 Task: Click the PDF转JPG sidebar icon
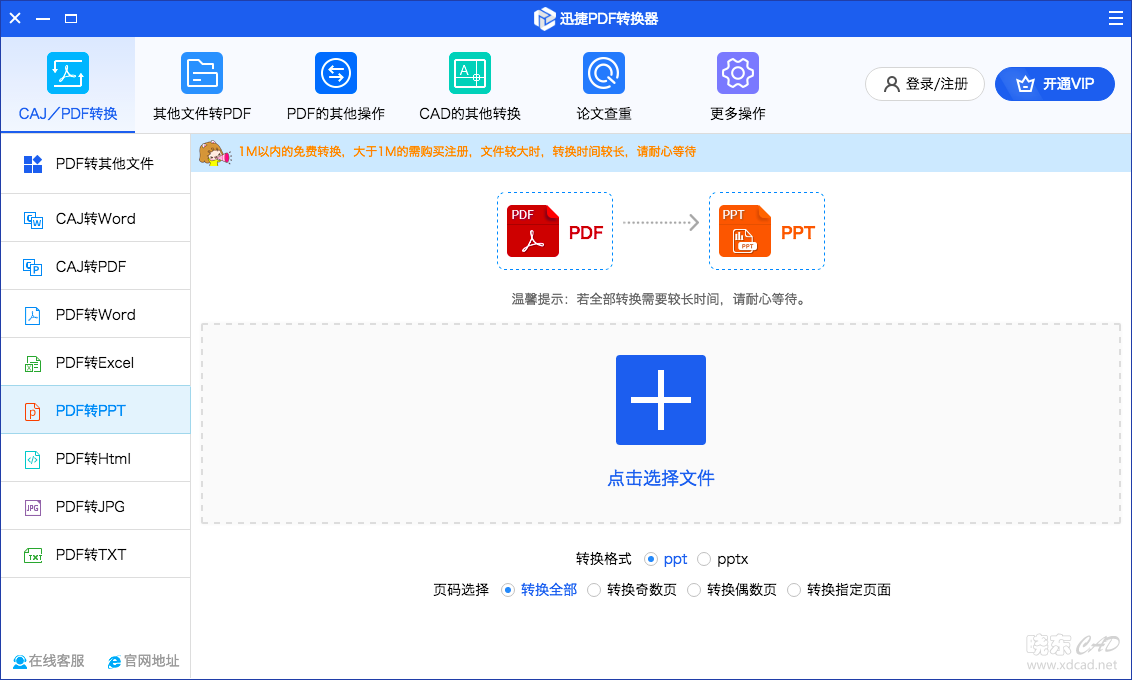coord(32,507)
